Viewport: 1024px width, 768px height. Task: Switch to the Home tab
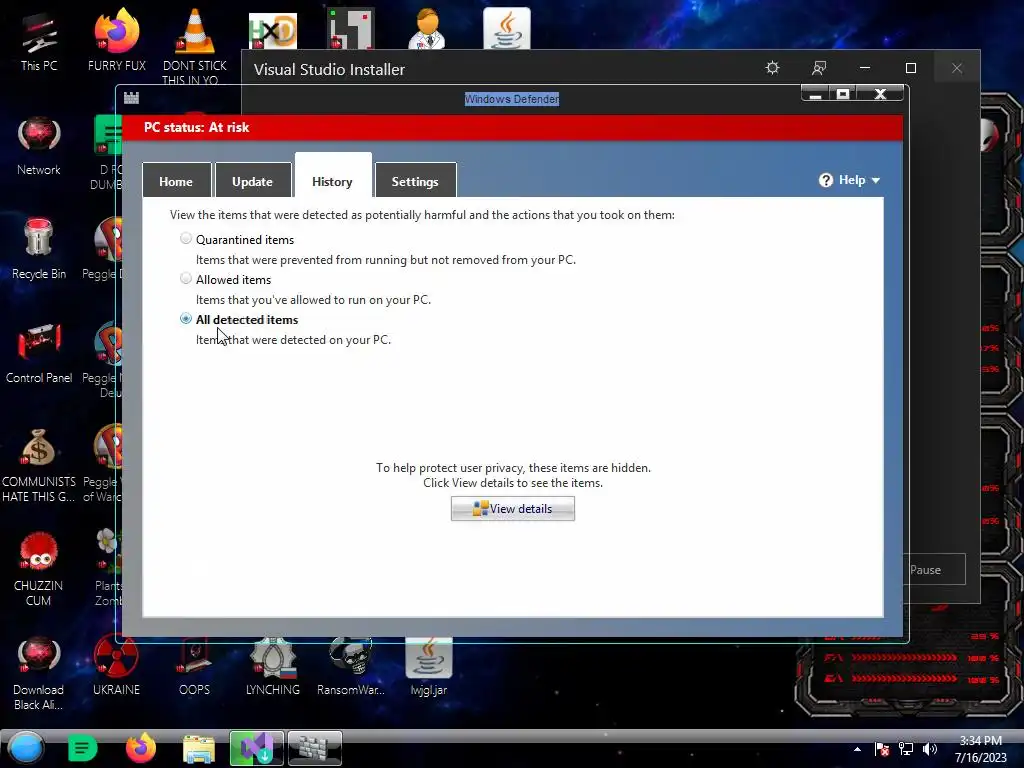(x=176, y=181)
